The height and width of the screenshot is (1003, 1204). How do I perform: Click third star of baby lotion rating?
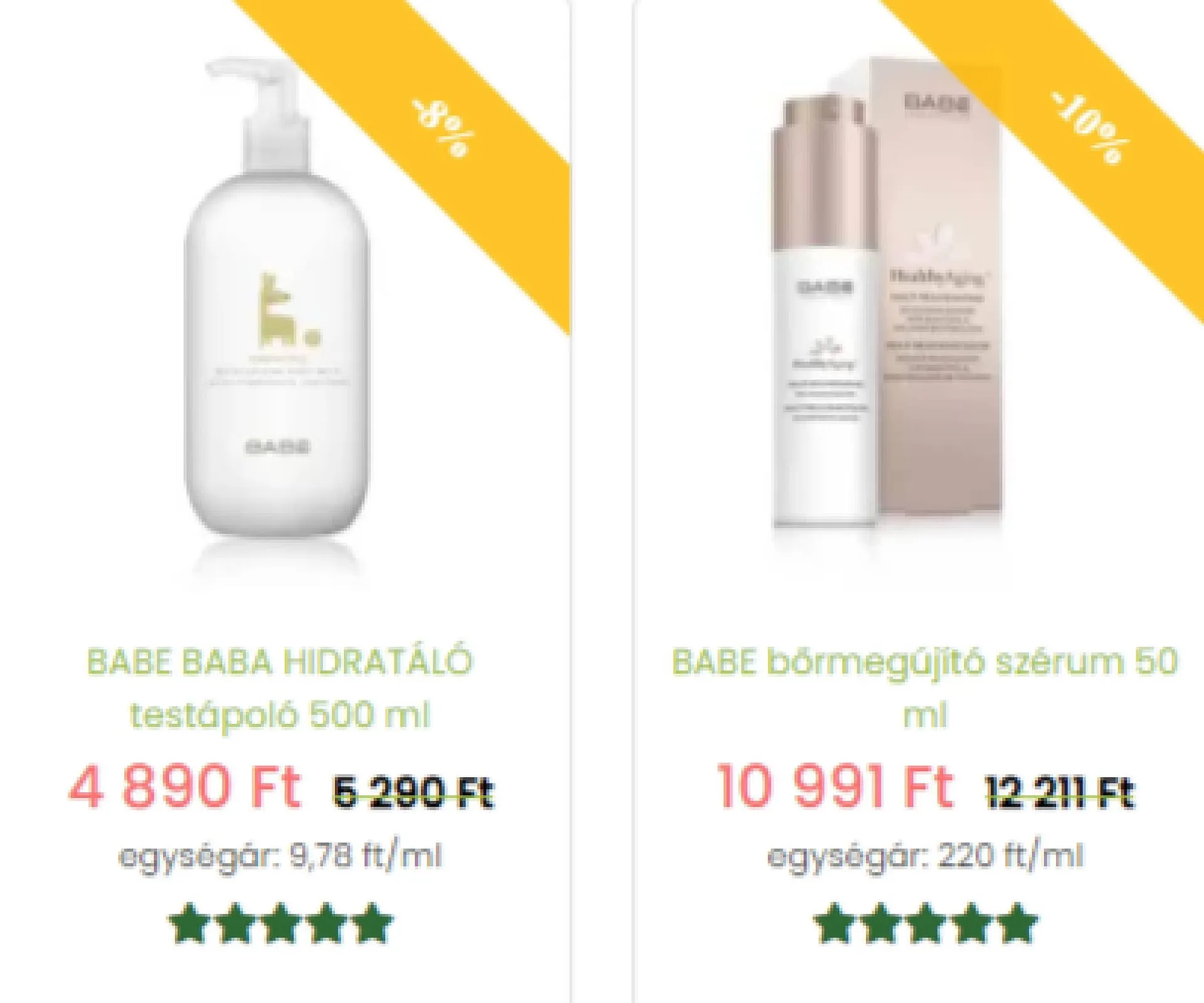point(280,923)
